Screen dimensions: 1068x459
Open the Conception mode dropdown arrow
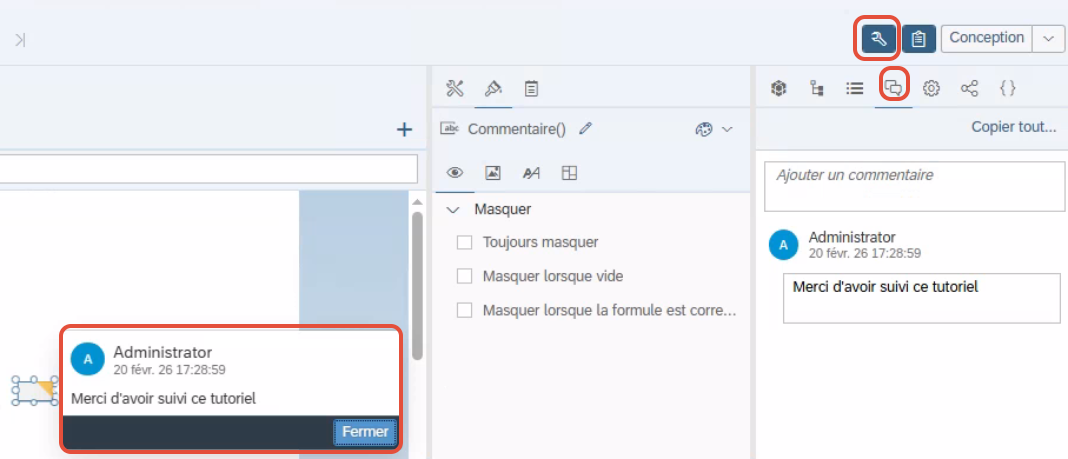pos(1048,39)
